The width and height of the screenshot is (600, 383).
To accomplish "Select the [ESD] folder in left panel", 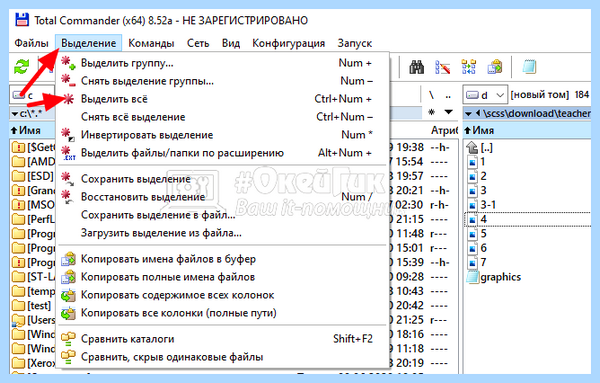I will 33,176.
